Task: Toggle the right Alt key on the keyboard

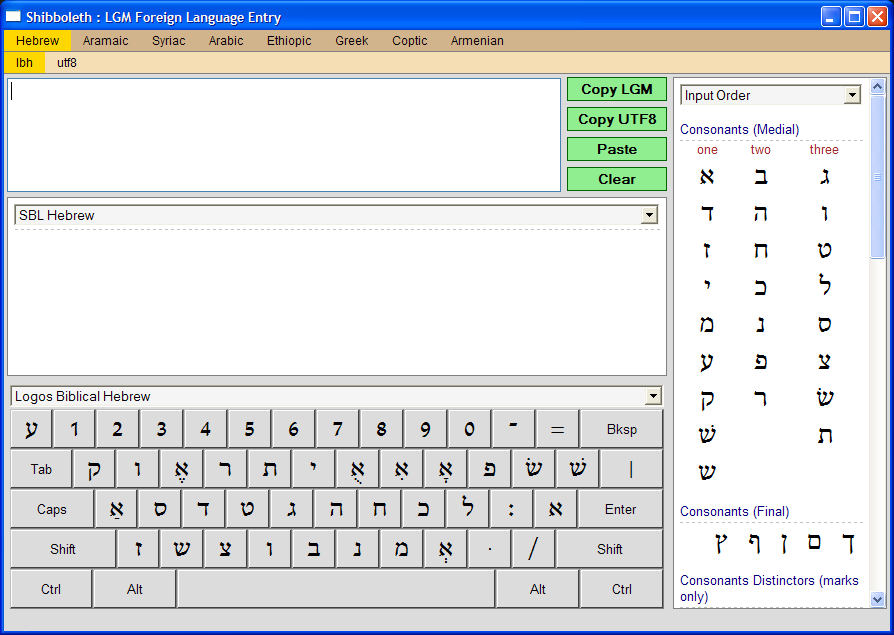Action: tap(538, 589)
